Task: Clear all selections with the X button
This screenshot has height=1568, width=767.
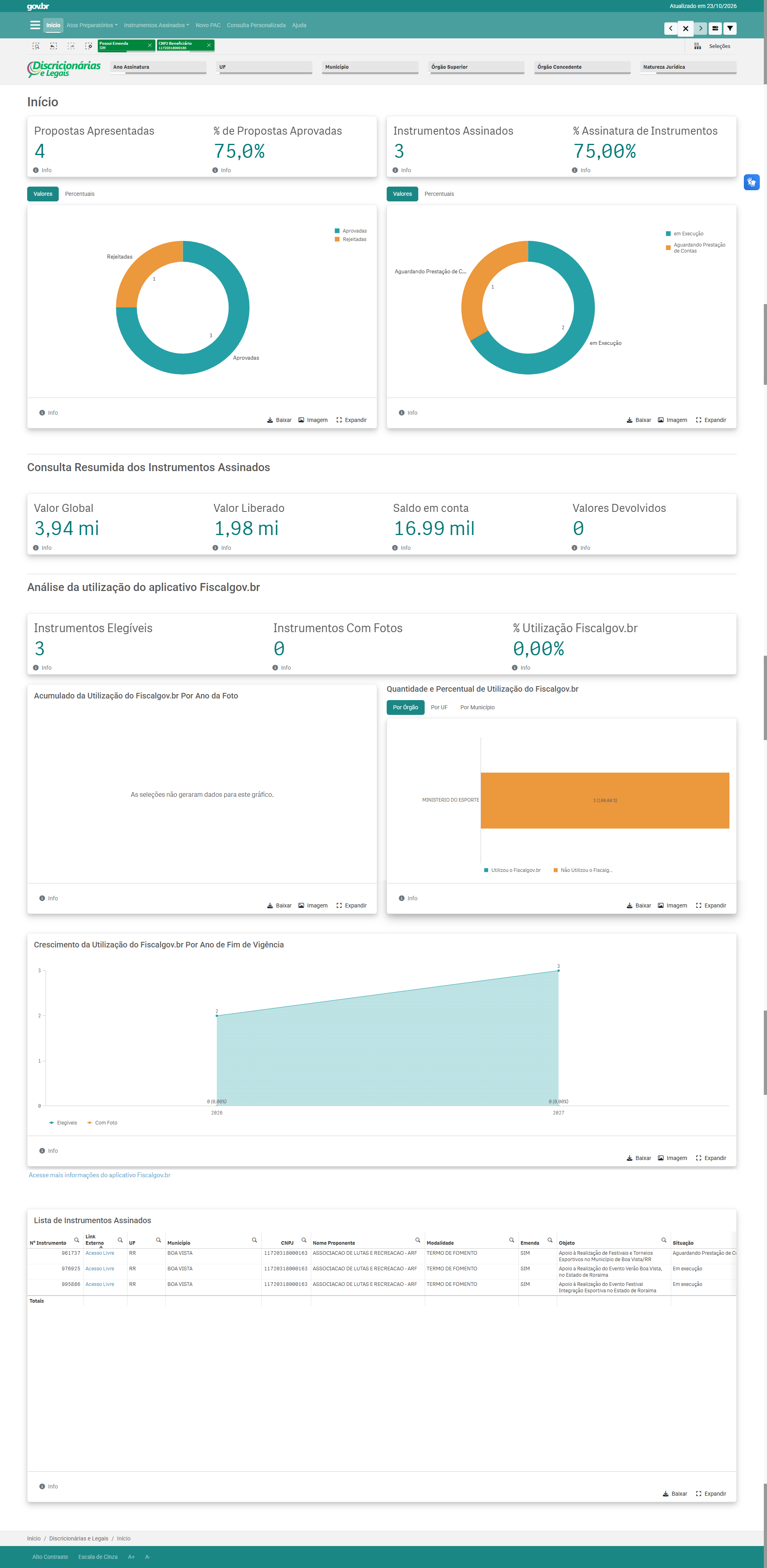Action: (x=686, y=28)
